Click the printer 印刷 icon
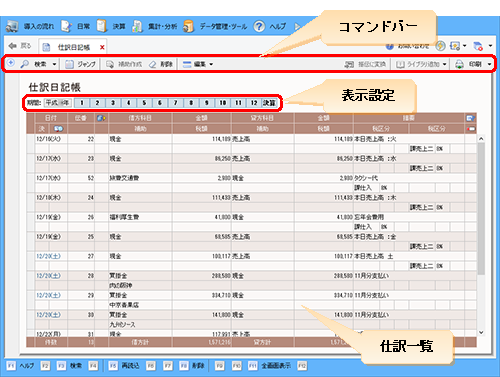The image size is (500, 377). [460, 64]
